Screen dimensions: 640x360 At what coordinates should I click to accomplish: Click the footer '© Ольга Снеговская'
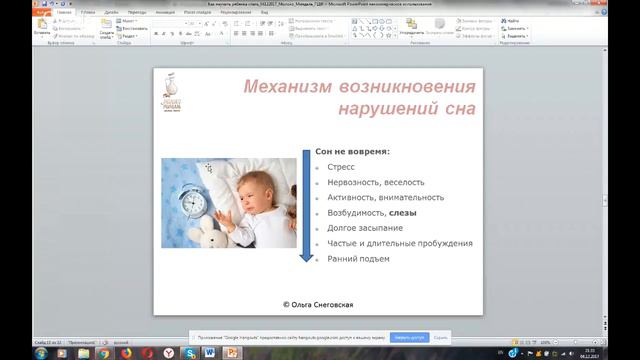click(x=318, y=304)
